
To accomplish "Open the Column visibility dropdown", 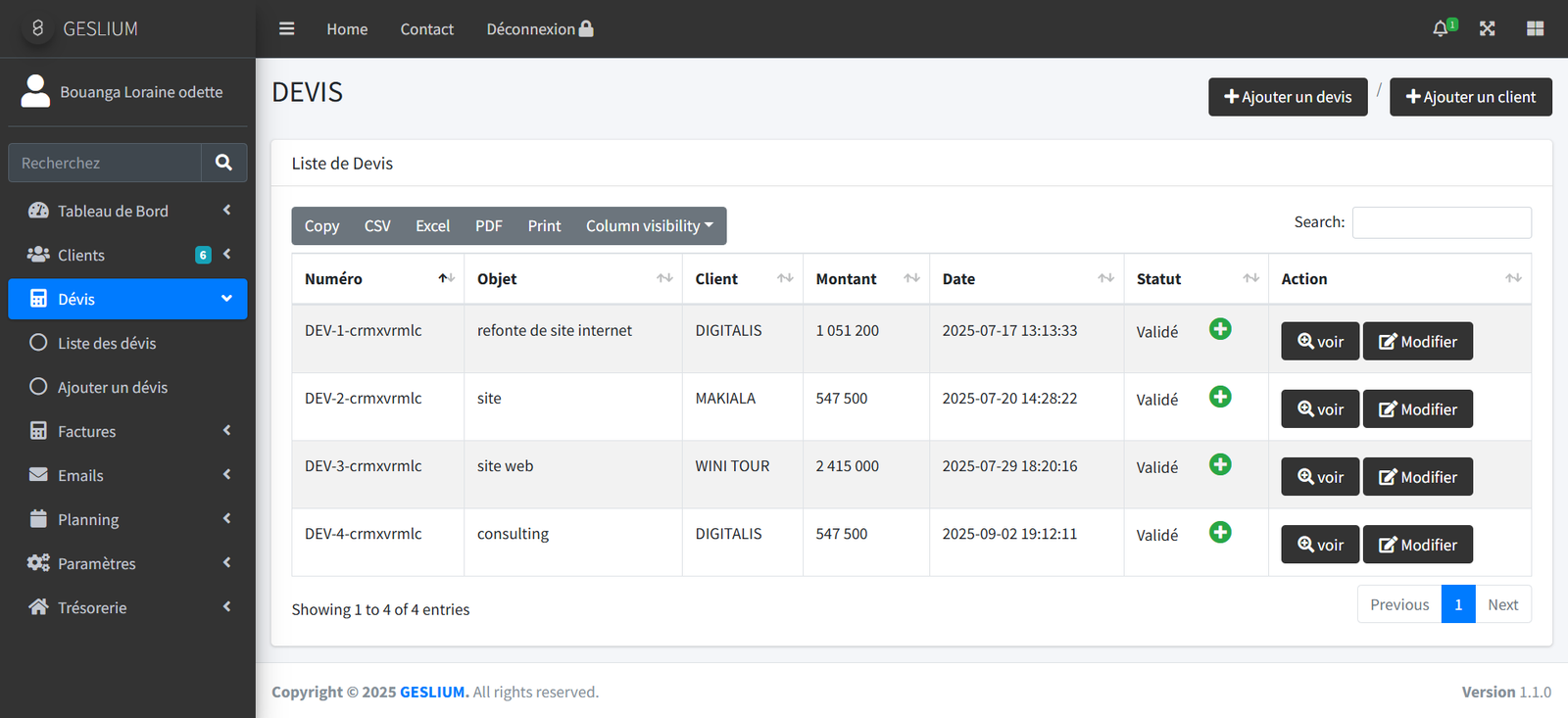I will [649, 226].
